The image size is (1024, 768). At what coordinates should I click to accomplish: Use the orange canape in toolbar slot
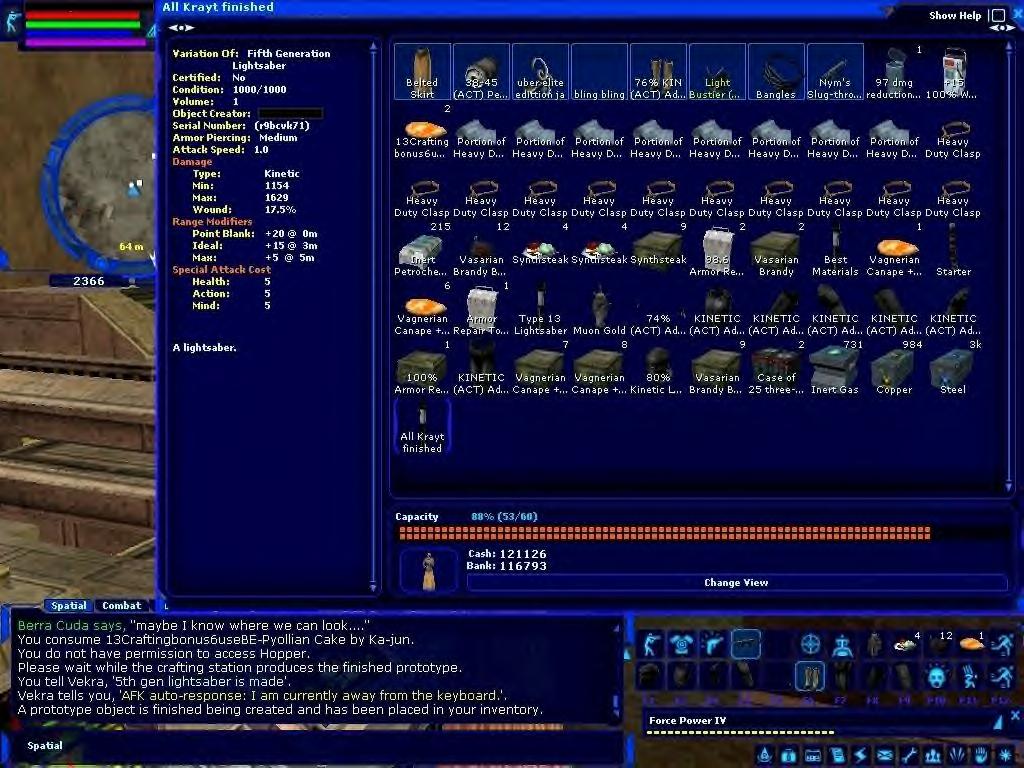pyautogui.click(x=970, y=644)
